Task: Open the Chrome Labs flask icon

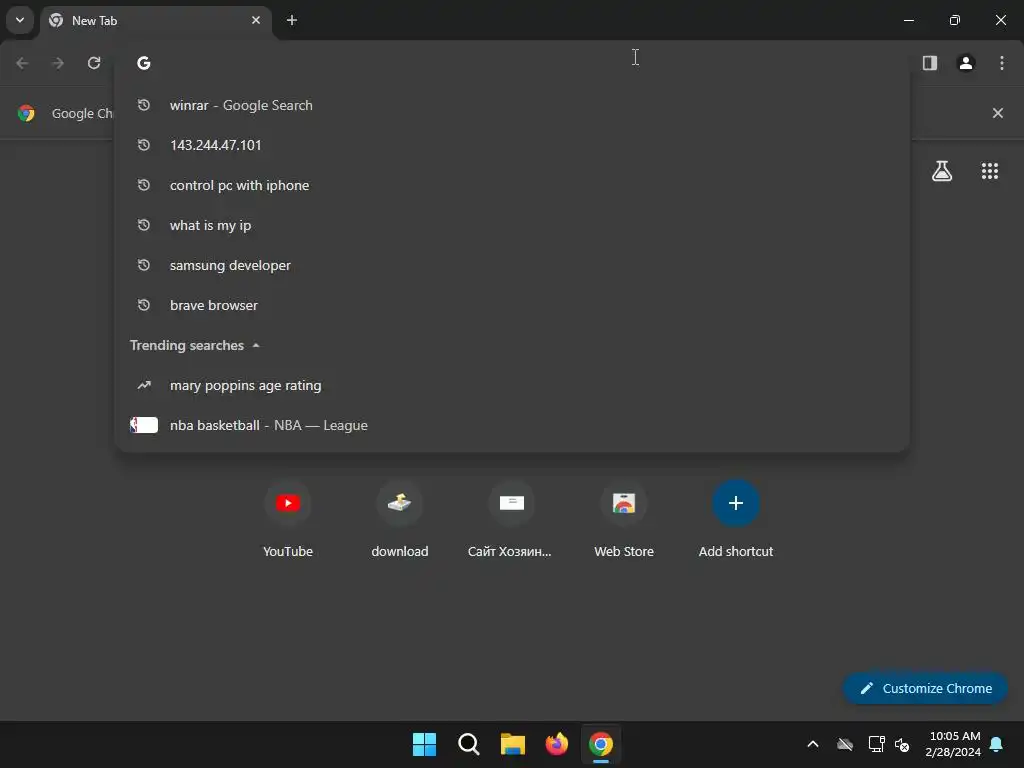Action: click(942, 171)
